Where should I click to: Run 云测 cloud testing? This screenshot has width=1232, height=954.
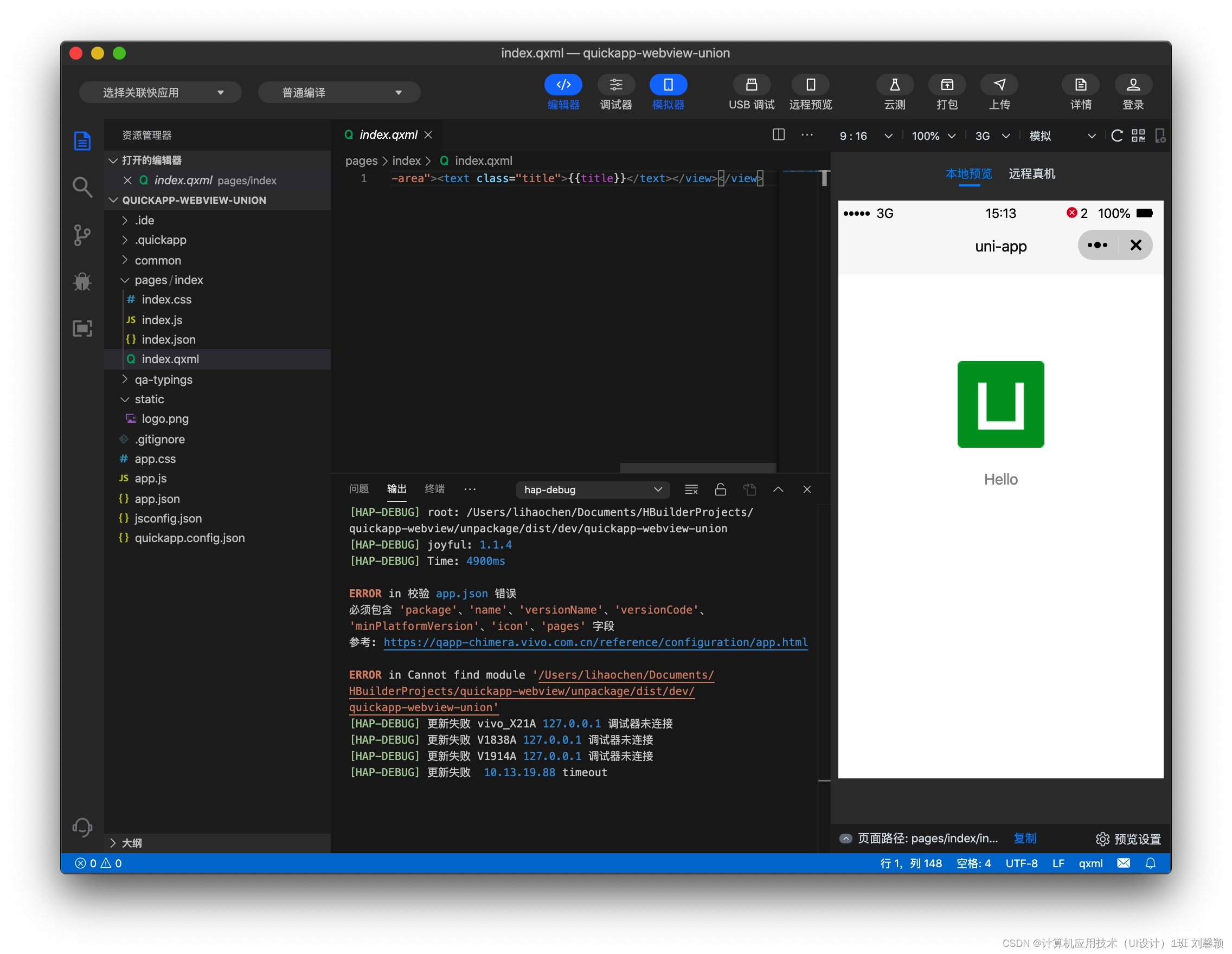(895, 92)
